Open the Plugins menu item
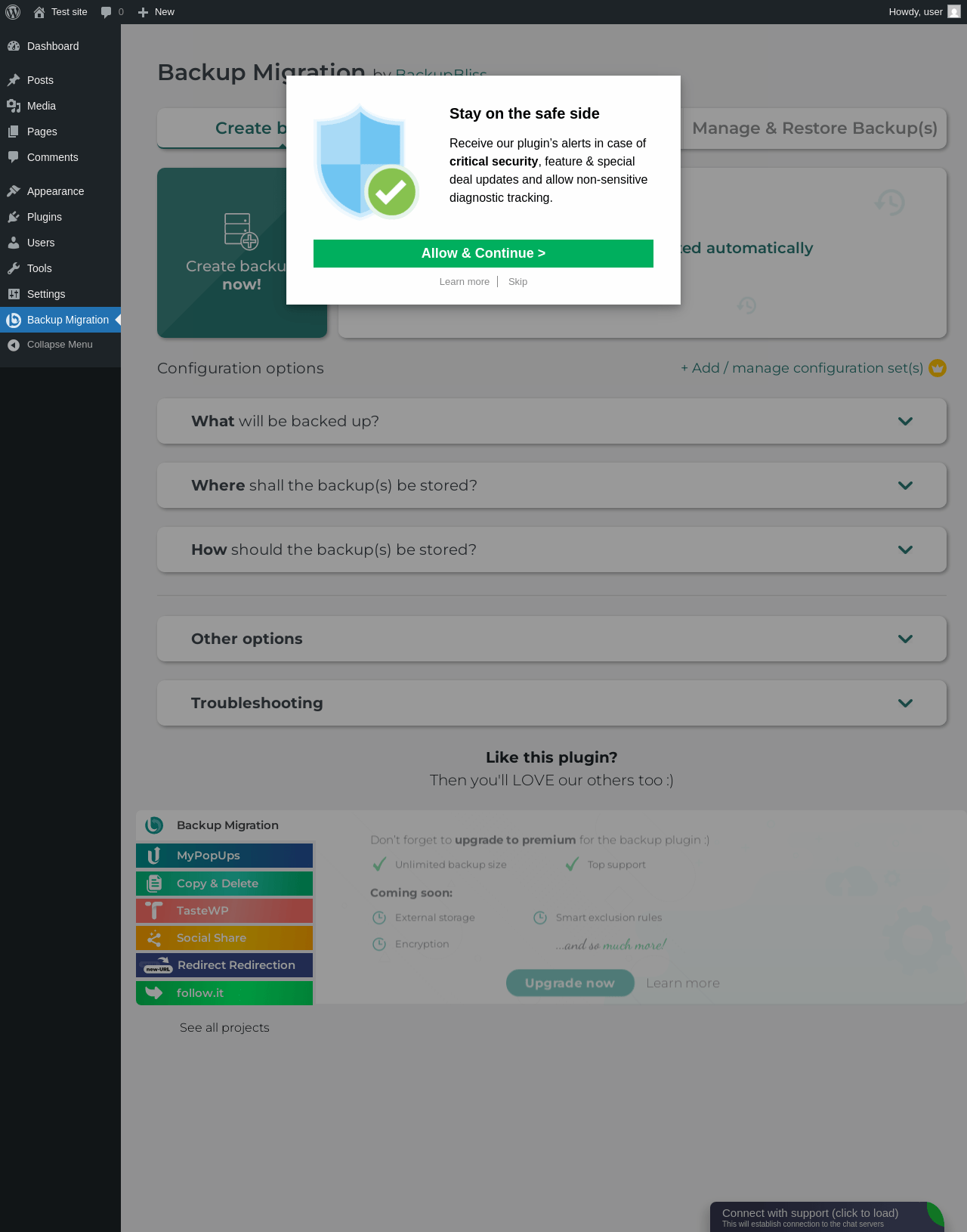 (60, 217)
